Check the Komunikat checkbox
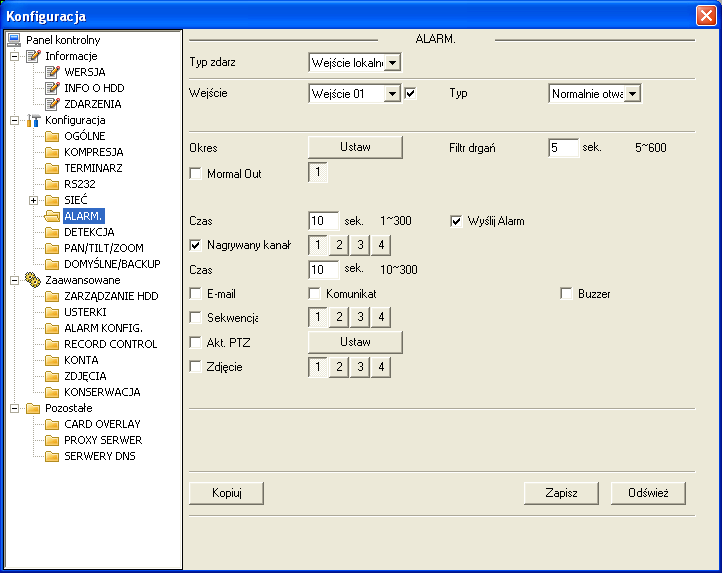The height and width of the screenshot is (573, 722). click(x=314, y=294)
